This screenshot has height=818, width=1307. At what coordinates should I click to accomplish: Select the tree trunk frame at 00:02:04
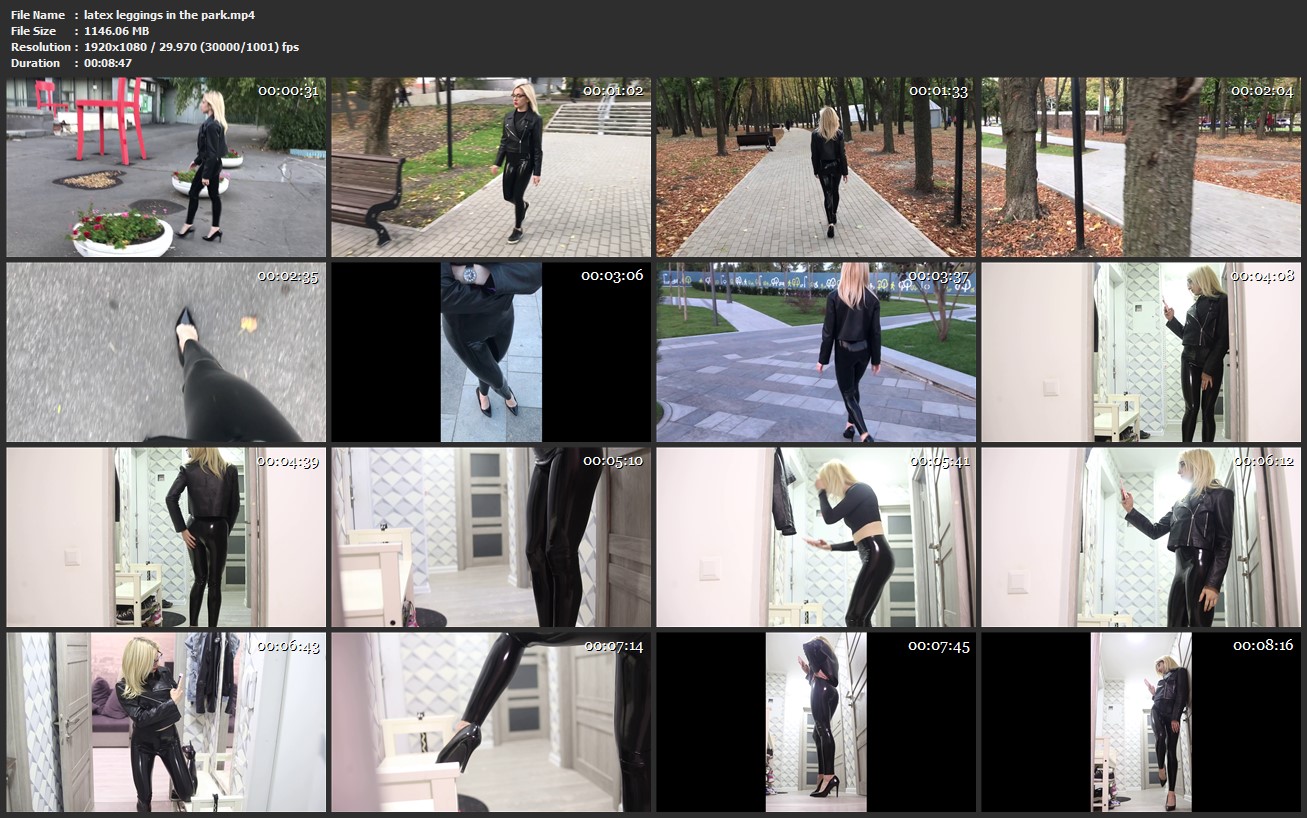click(1141, 167)
